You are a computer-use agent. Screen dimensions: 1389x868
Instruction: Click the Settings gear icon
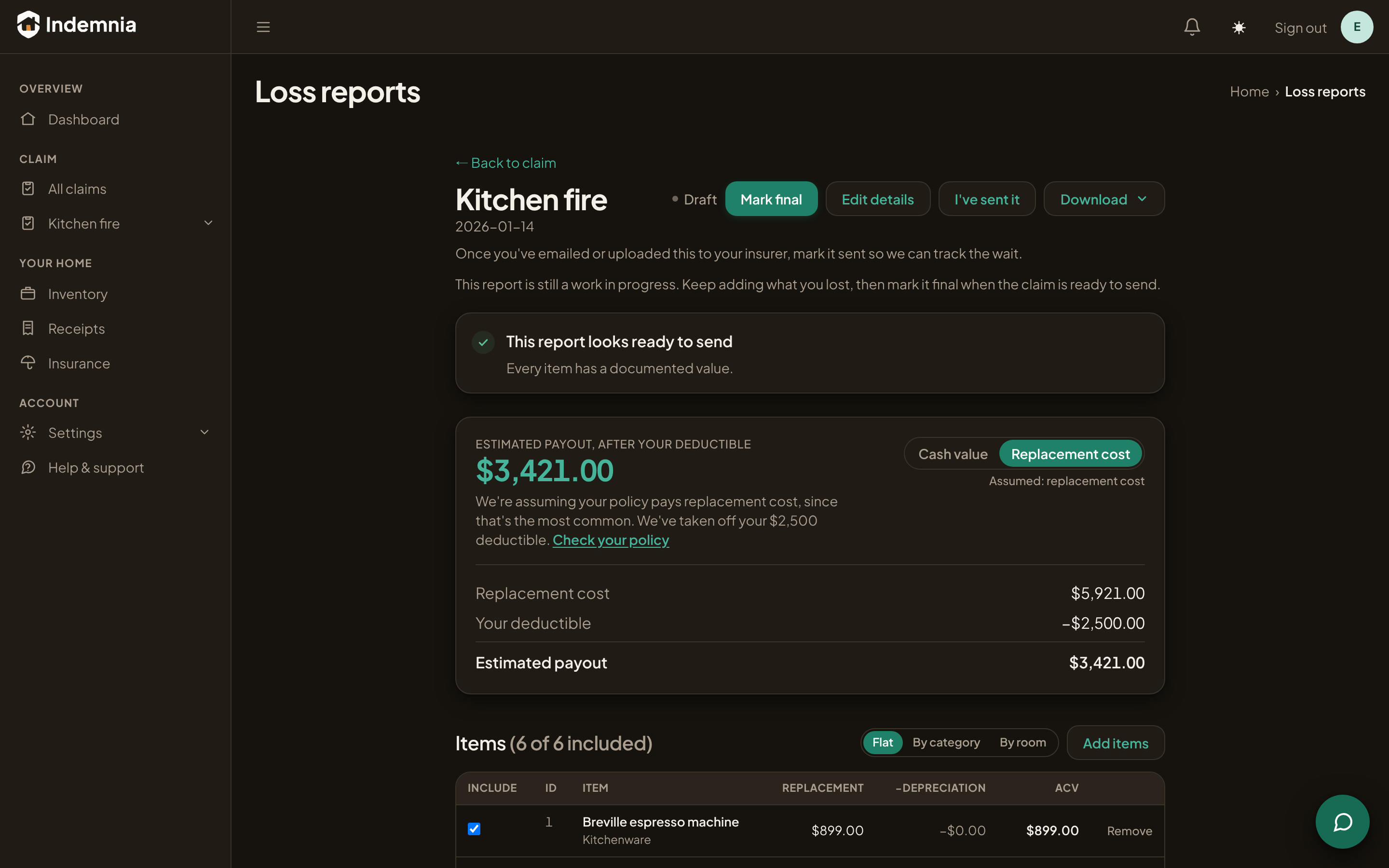point(28,432)
